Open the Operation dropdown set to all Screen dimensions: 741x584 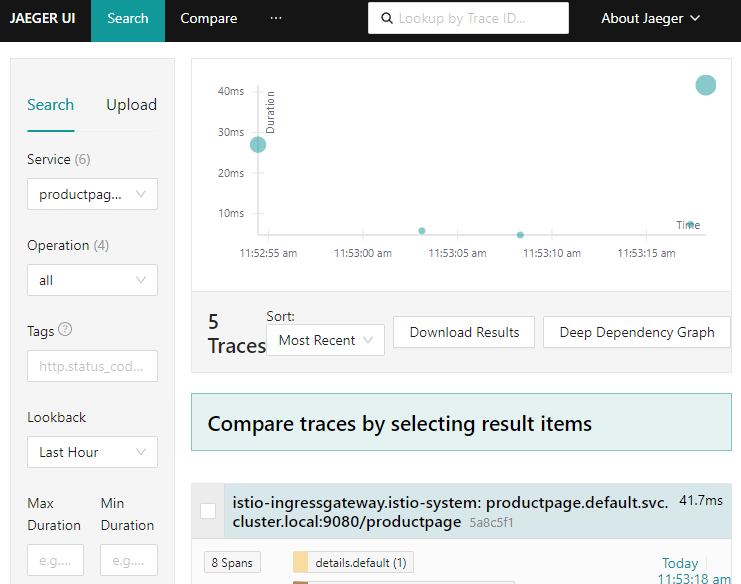[x=92, y=280]
